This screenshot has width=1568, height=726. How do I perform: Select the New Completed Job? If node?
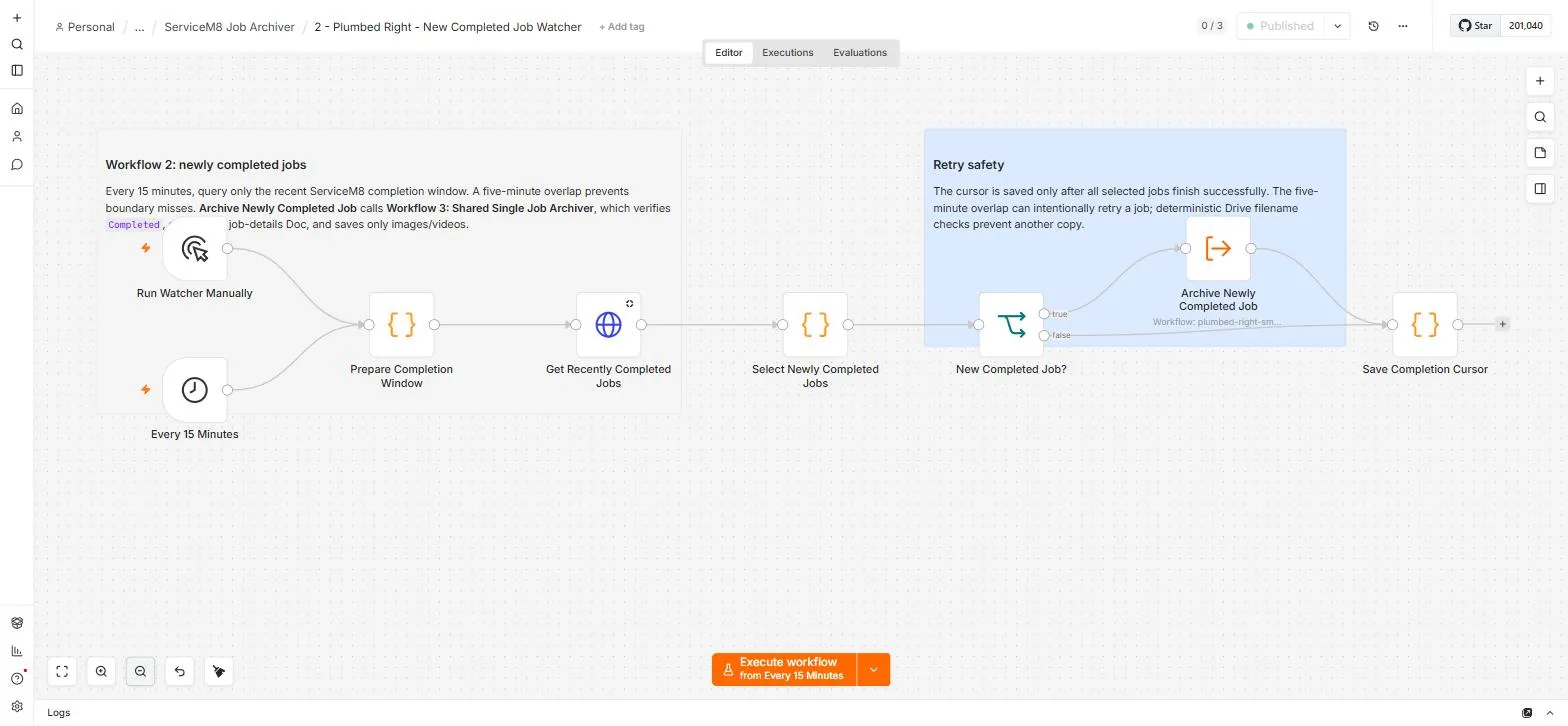[x=1011, y=324]
